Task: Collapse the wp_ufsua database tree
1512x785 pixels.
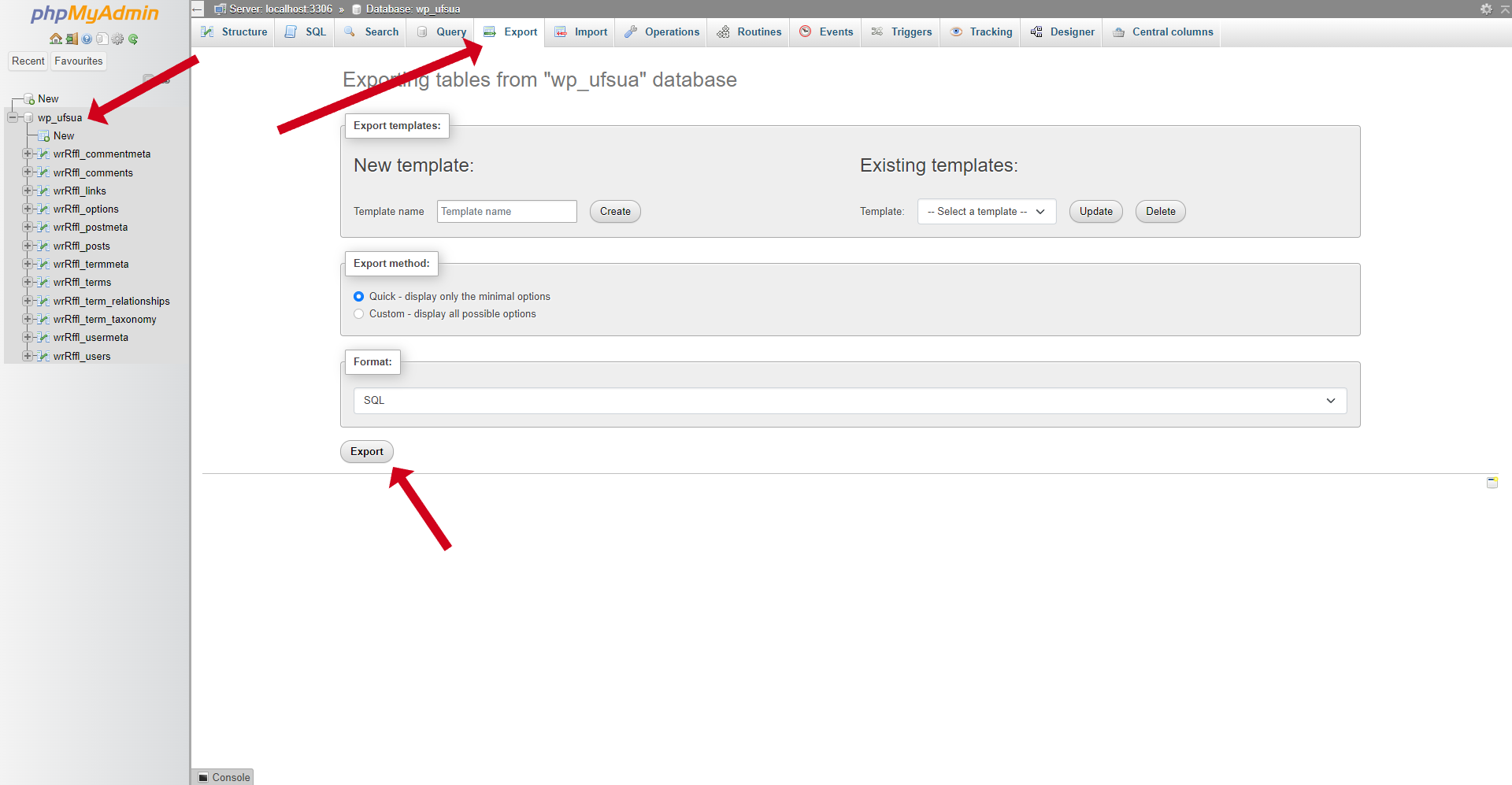Action: 13,117
